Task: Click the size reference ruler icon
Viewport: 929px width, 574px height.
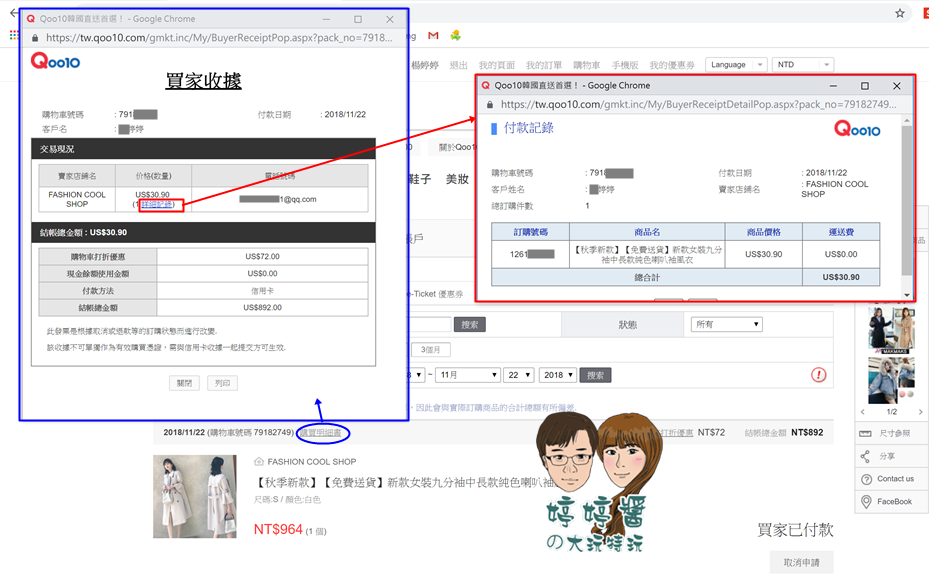Action: pos(865,434)
